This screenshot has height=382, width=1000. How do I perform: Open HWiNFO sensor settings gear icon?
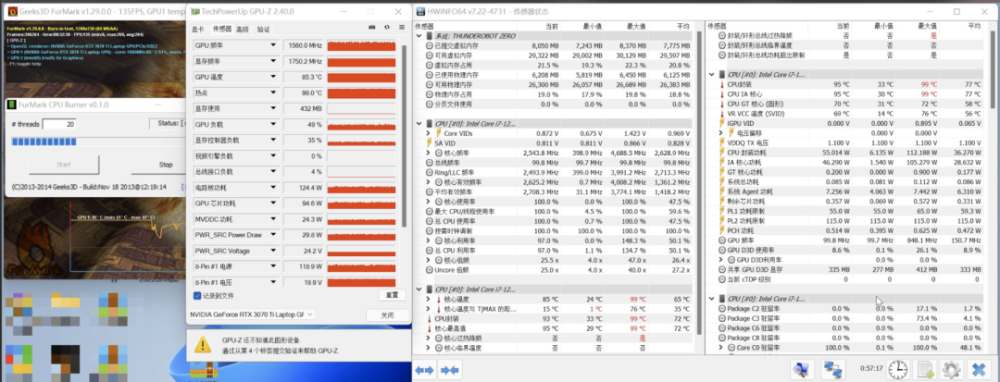tap(951, 369)
